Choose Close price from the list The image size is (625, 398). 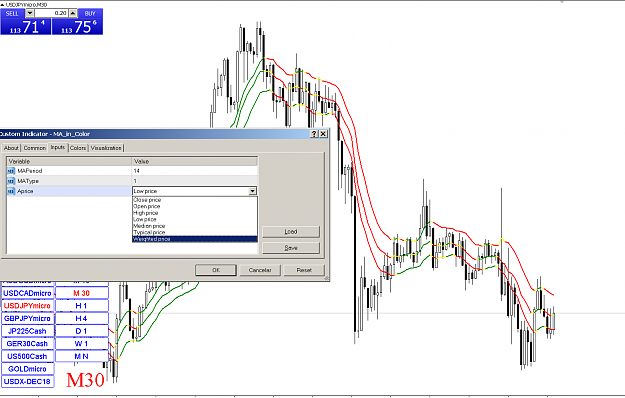tap(195, 200)
